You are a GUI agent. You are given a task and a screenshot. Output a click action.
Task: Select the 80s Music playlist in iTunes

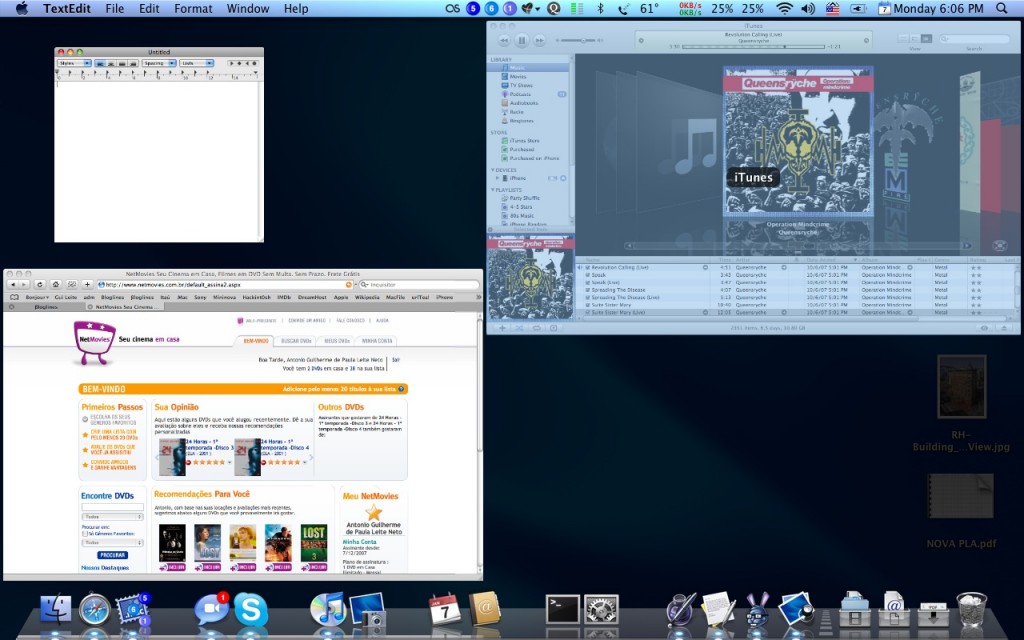(x=522, y=216)
